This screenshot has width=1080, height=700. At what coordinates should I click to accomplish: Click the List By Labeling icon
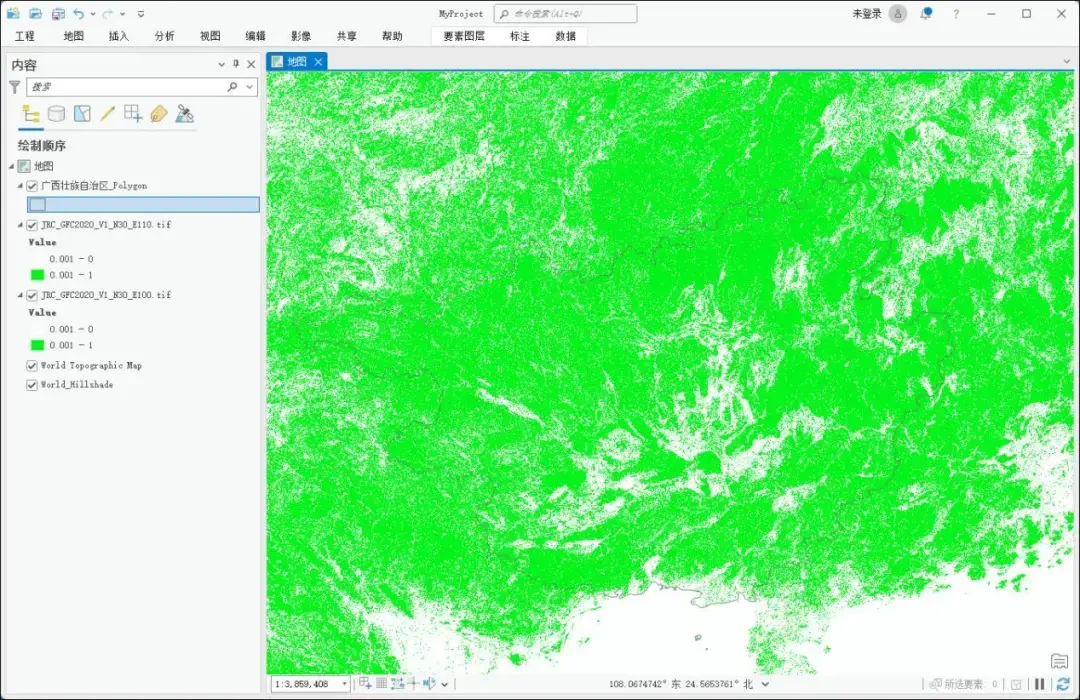tap(156, 113)
